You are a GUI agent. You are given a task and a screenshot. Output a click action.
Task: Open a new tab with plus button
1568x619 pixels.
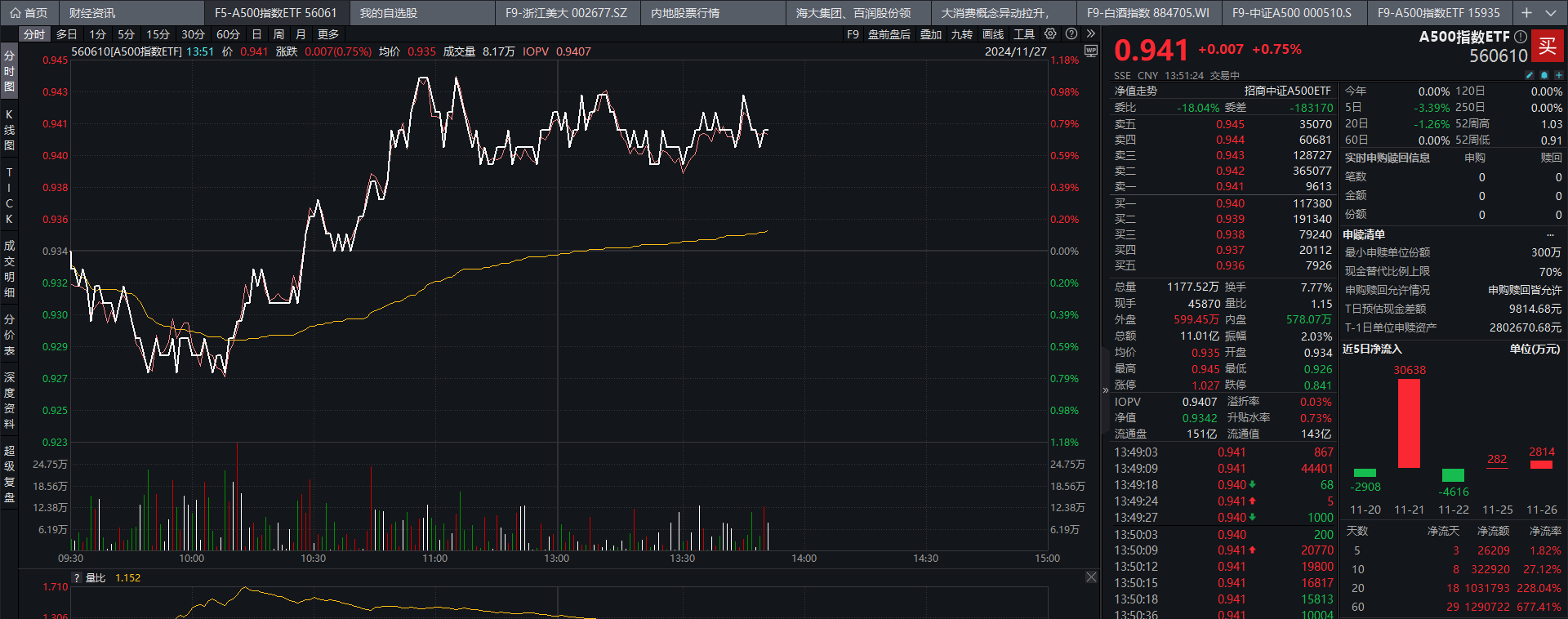[x=1526, y=13]
